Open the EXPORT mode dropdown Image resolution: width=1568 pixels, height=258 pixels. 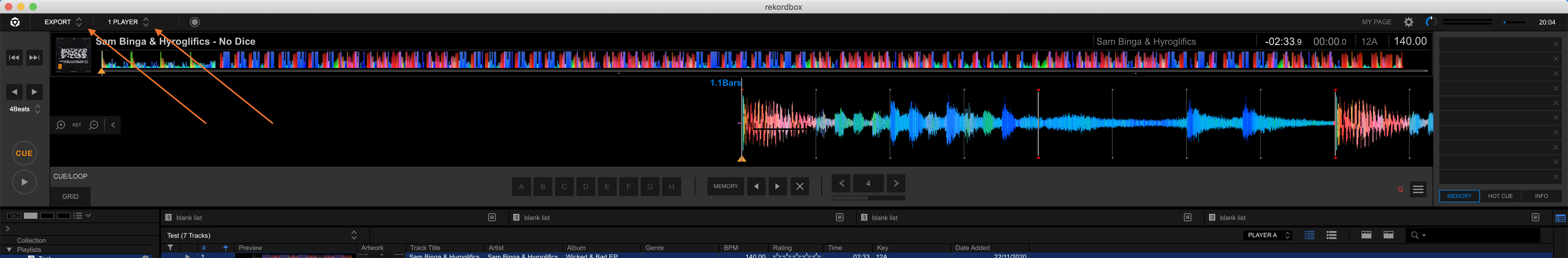tap(63, 22)
